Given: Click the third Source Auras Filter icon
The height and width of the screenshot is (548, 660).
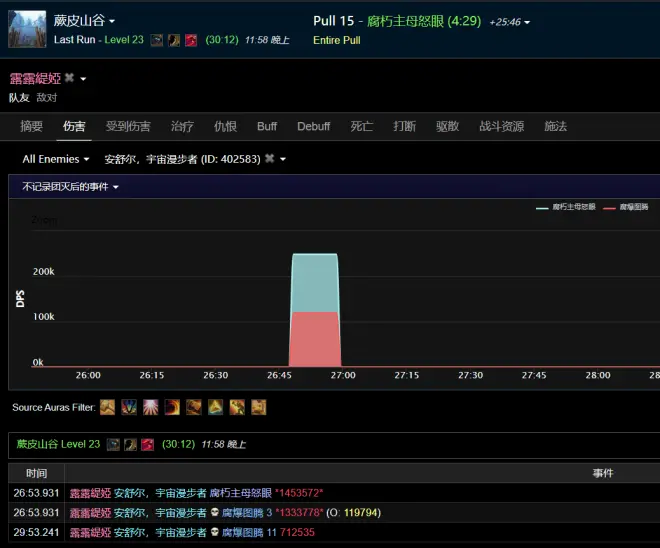Looking at the screenshot, I should pos(151,407).
